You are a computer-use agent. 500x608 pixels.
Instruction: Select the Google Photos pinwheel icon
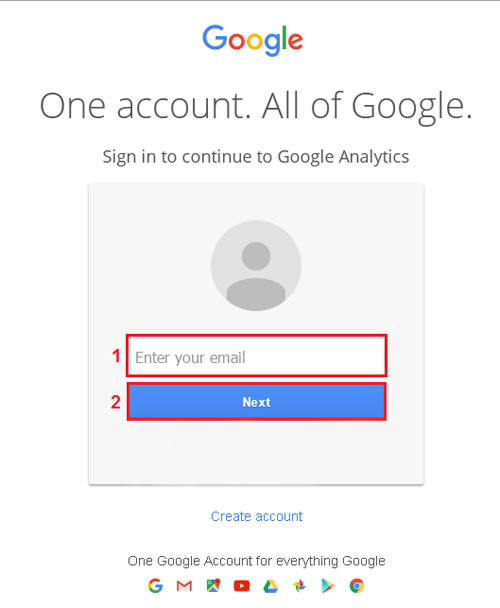(x=299, y=586)
